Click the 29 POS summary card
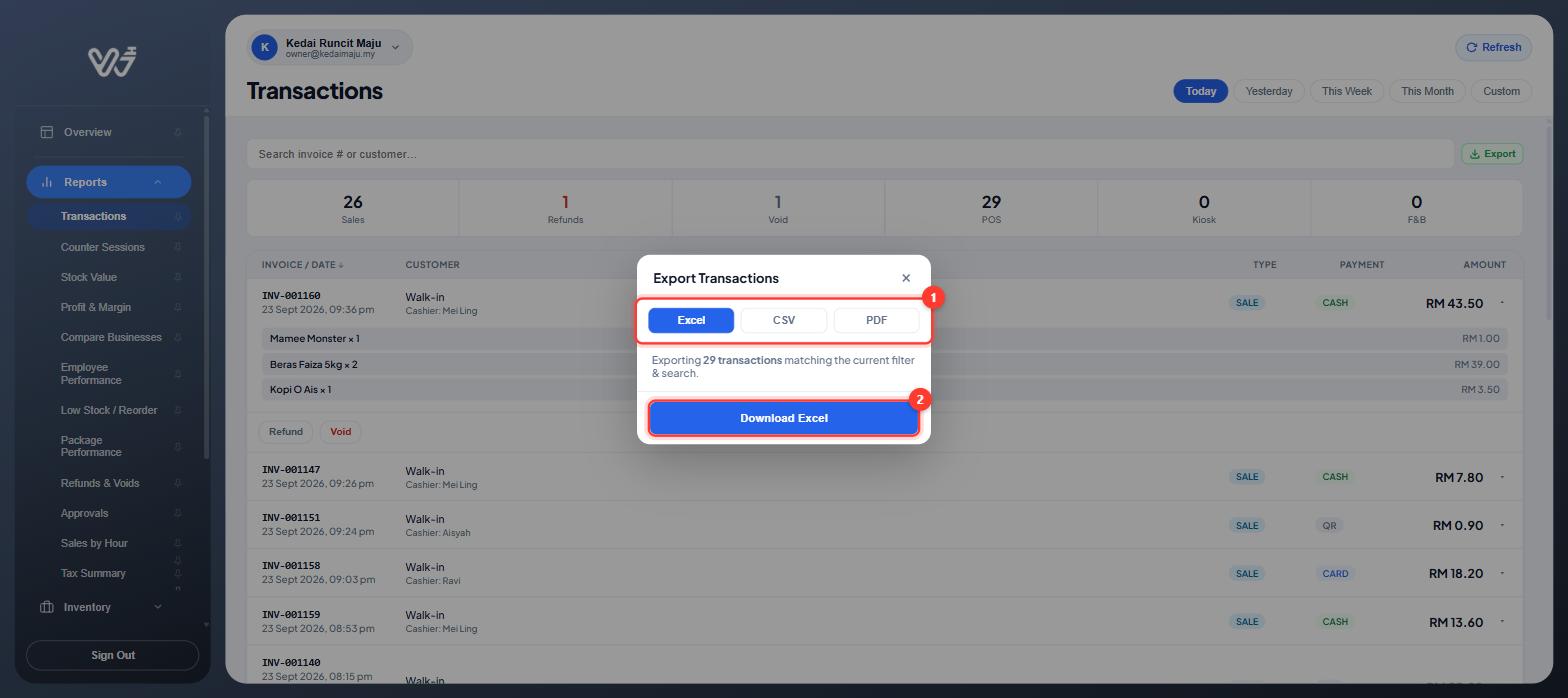The image size is (1568, 698). [991, 208]
